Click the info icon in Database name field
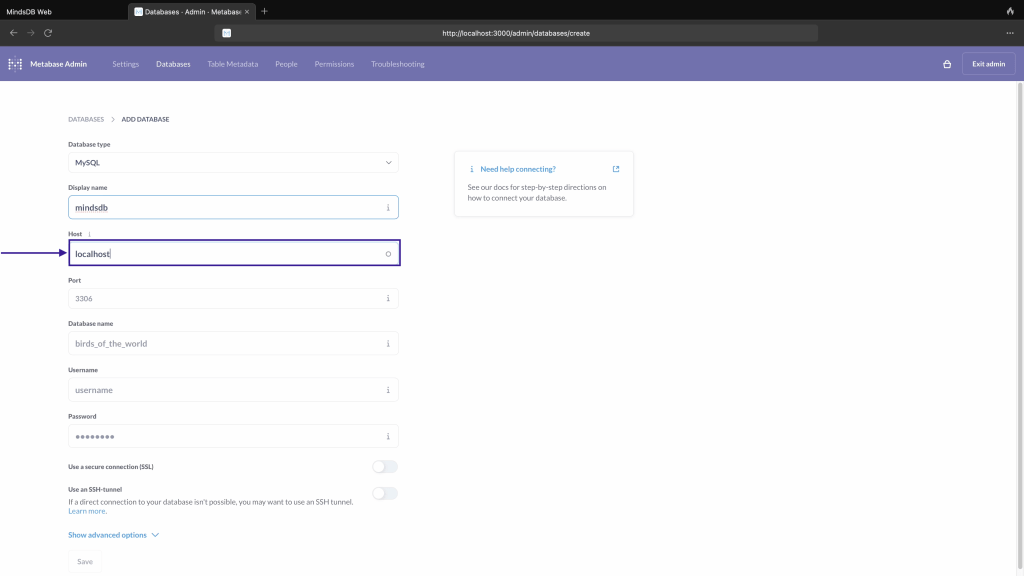This screenshot has width=1024, height=576. 388,344
